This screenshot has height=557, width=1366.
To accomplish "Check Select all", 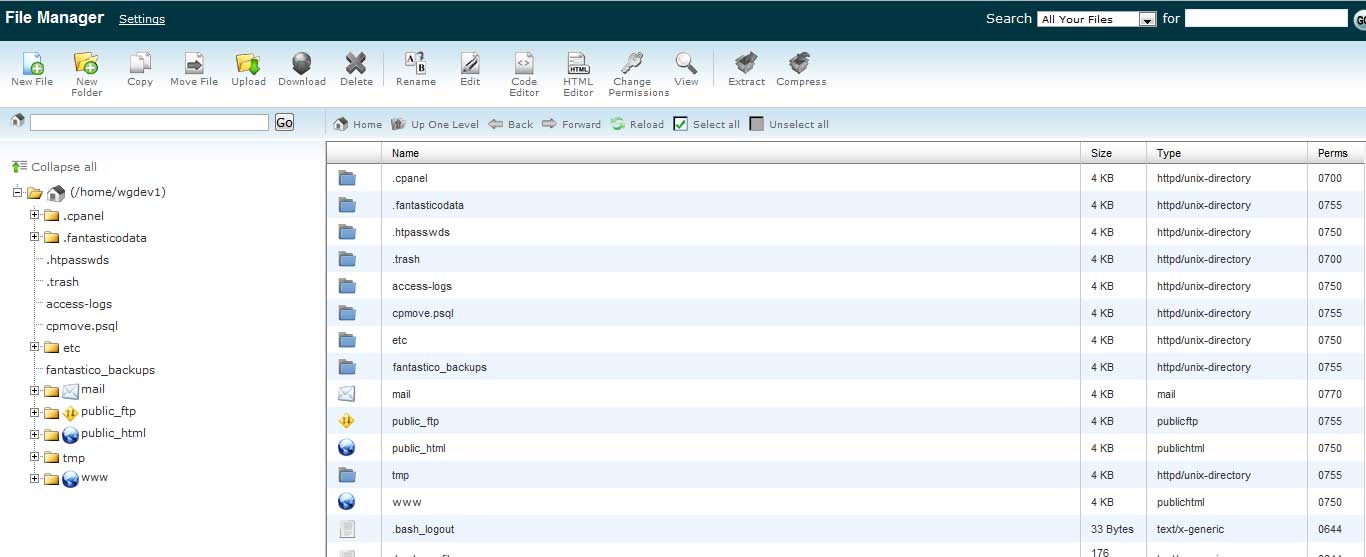I will (x=680, y=124).
